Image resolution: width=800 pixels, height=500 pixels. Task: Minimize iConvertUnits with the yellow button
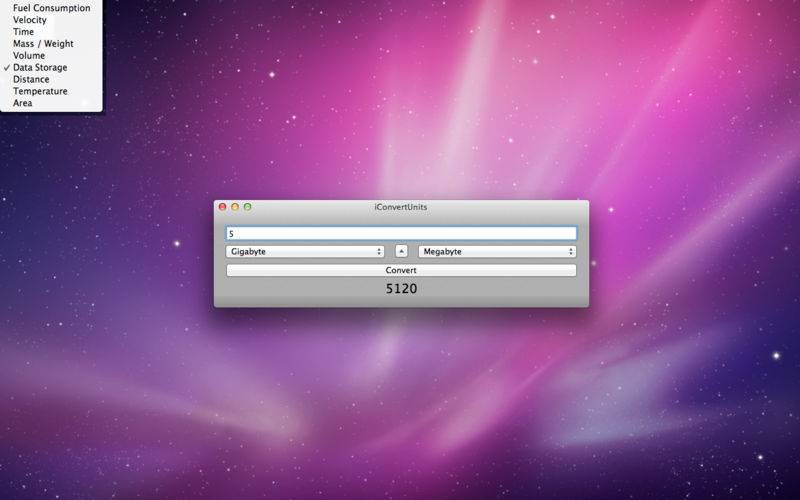(x=235, y=207)
